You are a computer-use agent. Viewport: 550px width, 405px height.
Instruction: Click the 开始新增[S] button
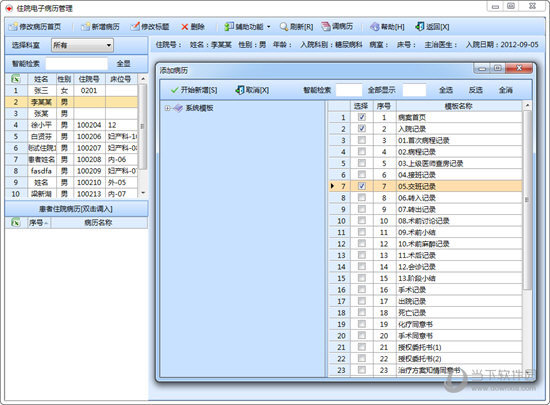(x=194, y=90)
